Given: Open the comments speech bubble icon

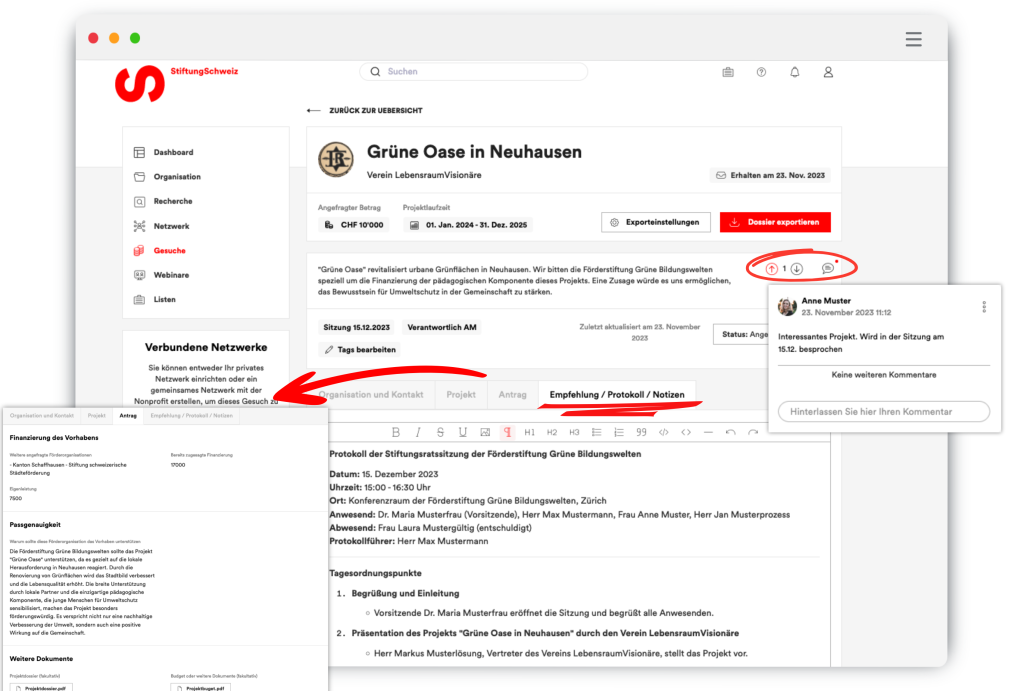Looking at the screenshot, I should 827,269.
